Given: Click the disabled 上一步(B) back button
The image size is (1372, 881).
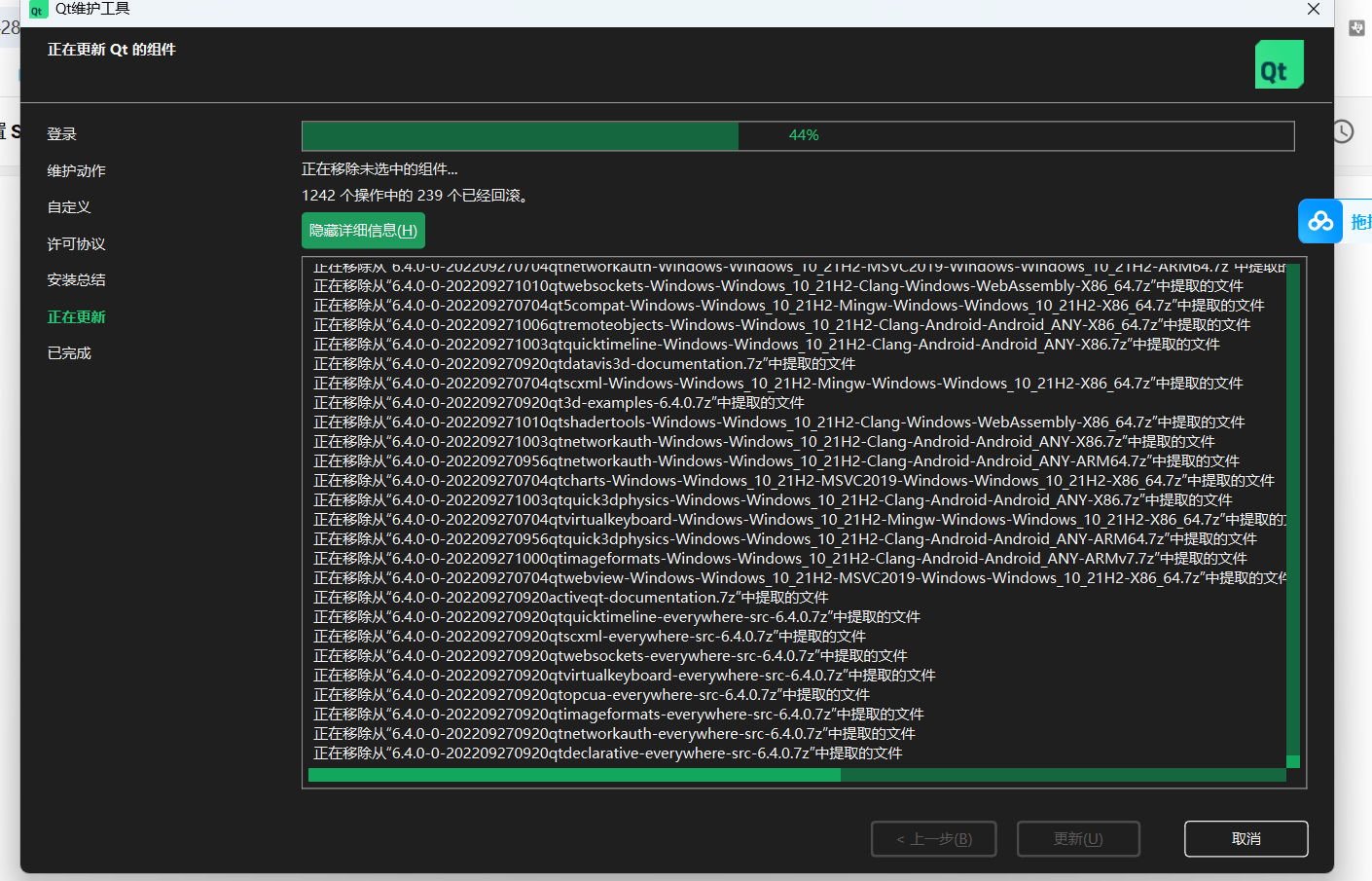Looking at the screenshot, I should click(x=934, y=839).
